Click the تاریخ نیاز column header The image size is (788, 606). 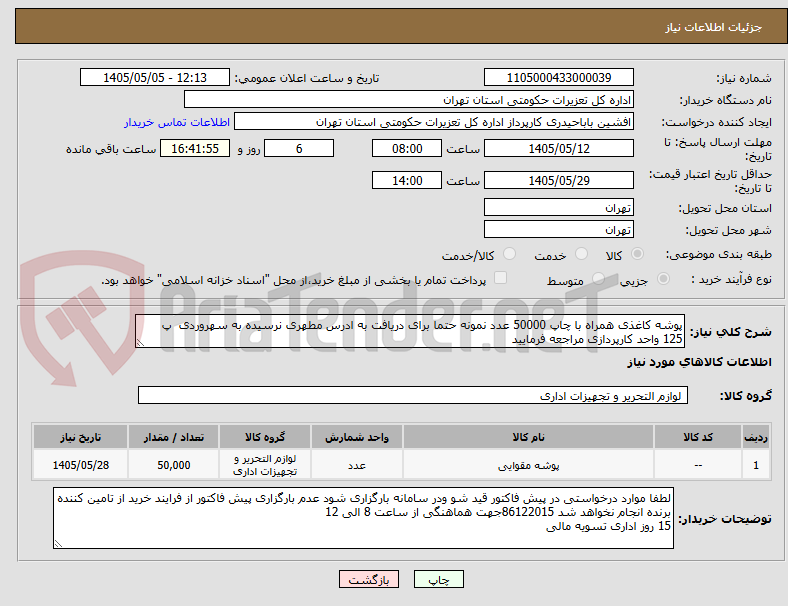(80, 437)
